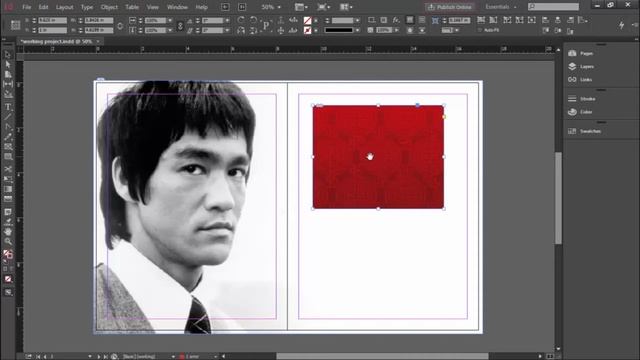640x360 pixels.
Task: Click the stroke swatch in the control panel
Action: pos(307,30)
